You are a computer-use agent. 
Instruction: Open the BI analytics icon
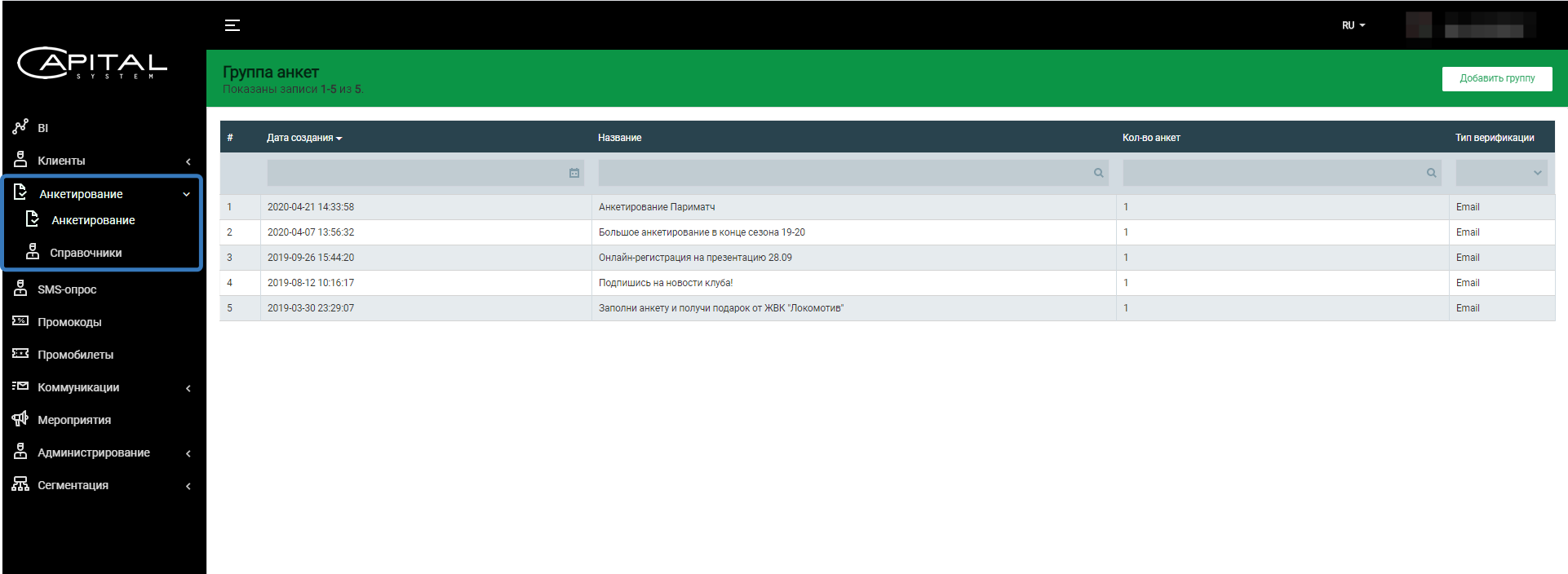coord(20,127)
